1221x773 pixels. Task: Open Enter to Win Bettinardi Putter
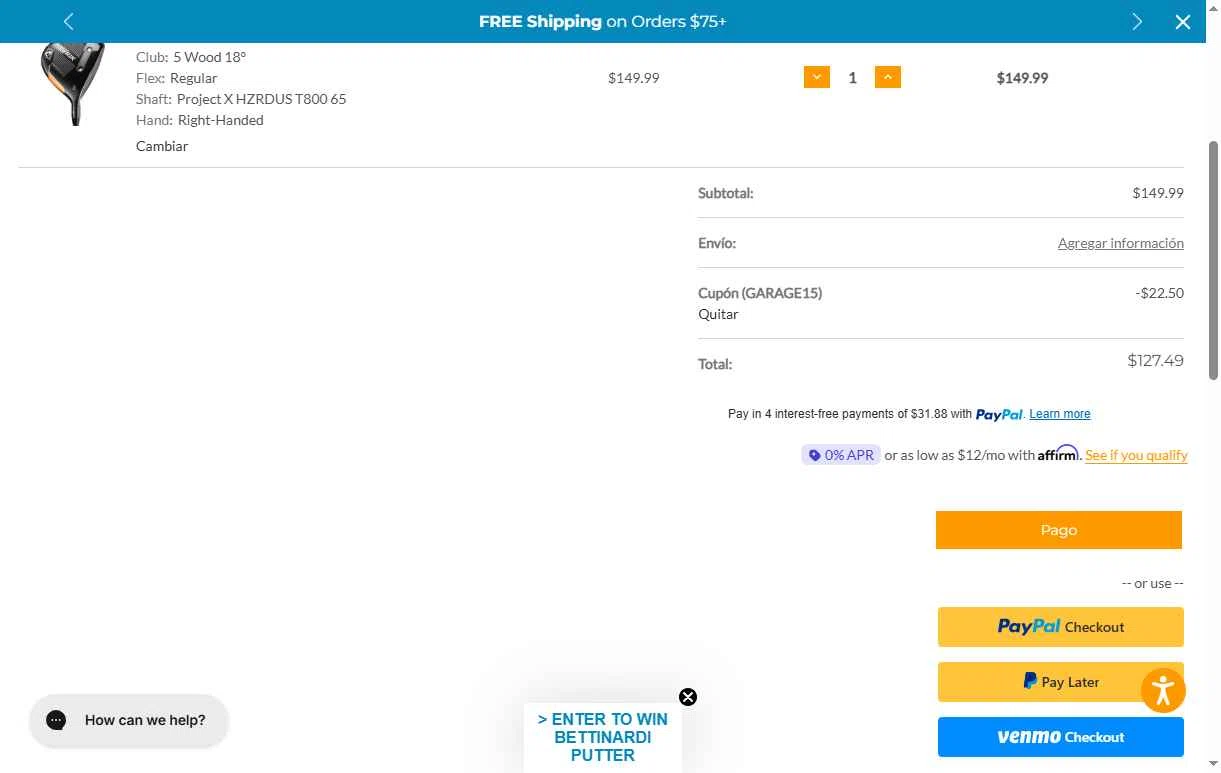[603, 737]
